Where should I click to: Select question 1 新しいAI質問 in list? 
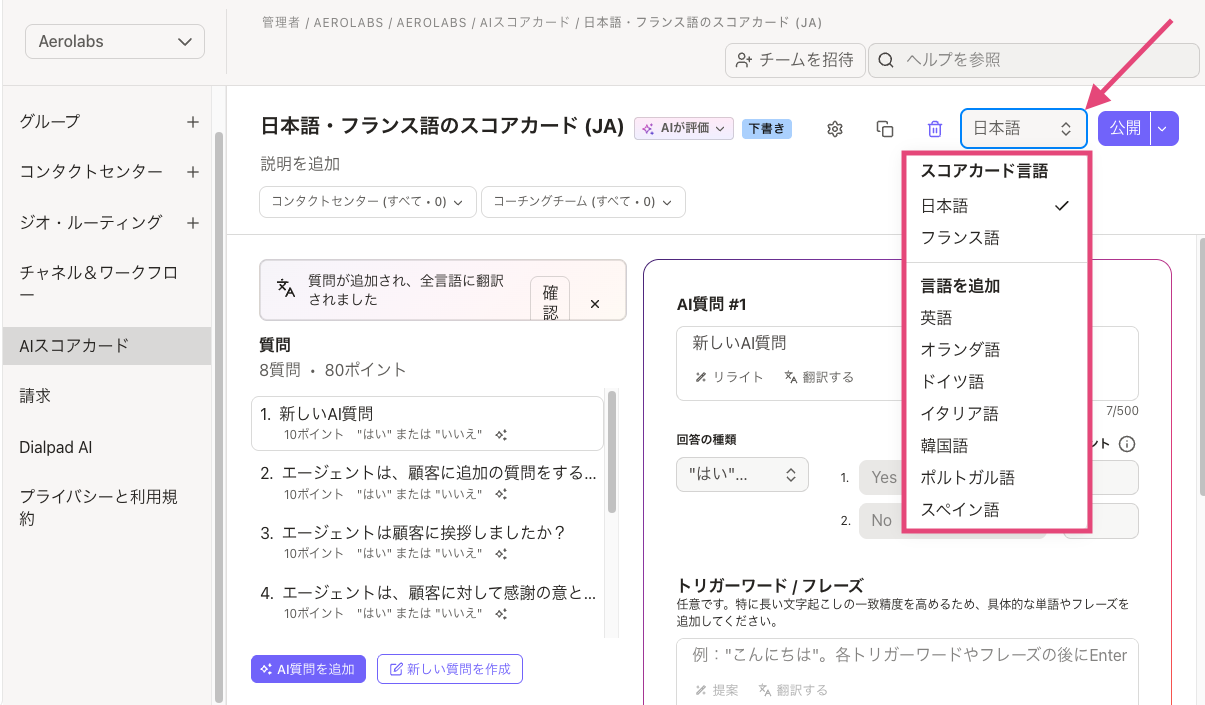tap(427, 423)
